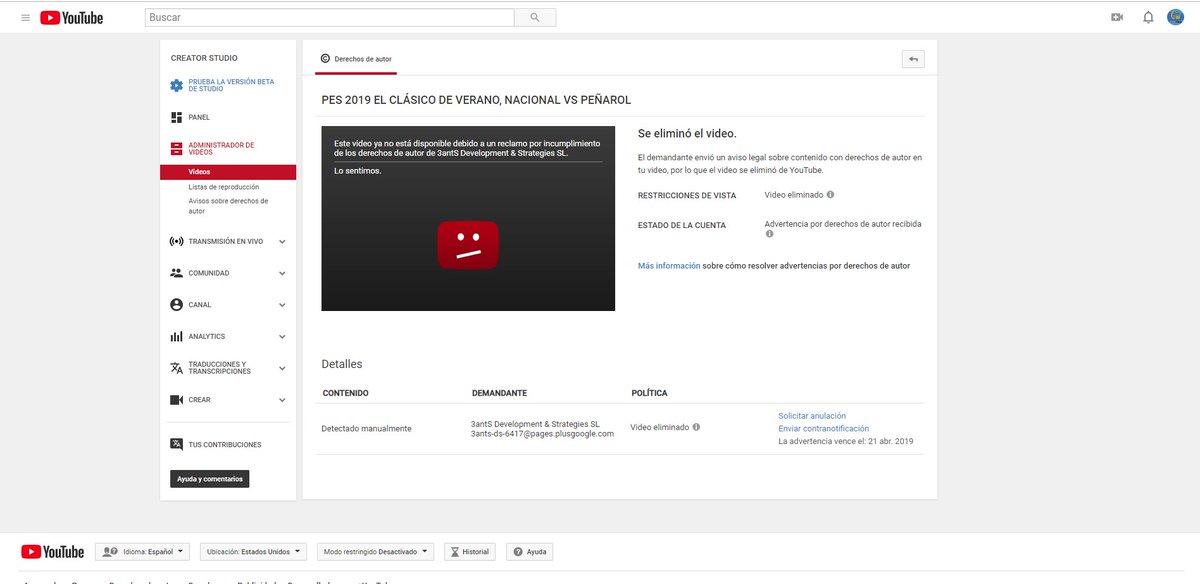The image size is (1200, 584).
Task: Select the Derechos de autor tab
Action: [x=356, y=59]
